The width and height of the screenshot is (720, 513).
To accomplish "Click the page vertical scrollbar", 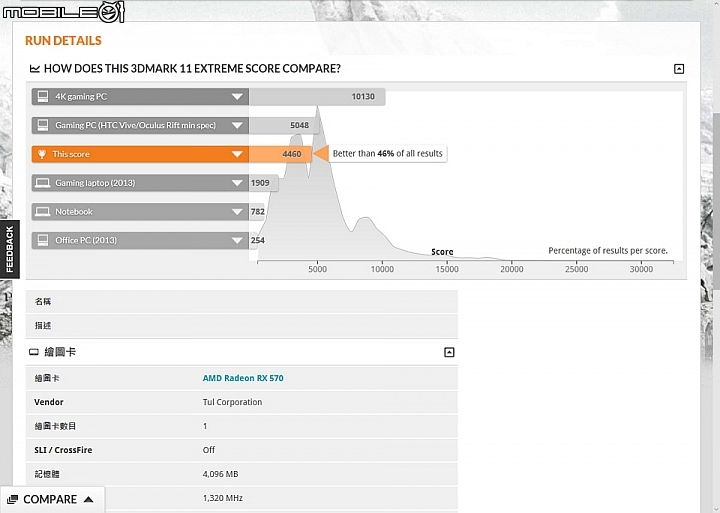I will point(715,202).
